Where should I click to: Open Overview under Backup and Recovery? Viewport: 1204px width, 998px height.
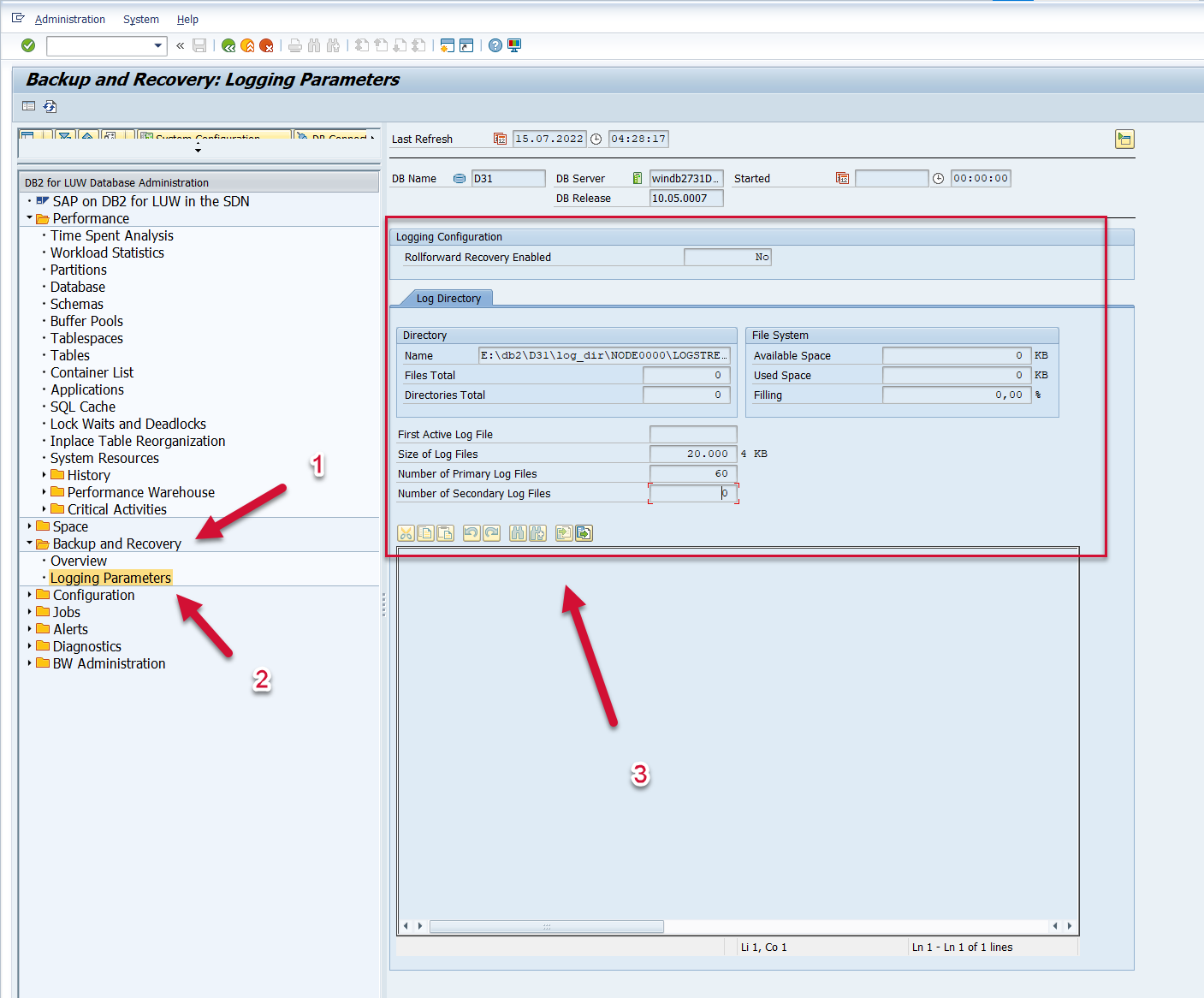tap(79, 561)
